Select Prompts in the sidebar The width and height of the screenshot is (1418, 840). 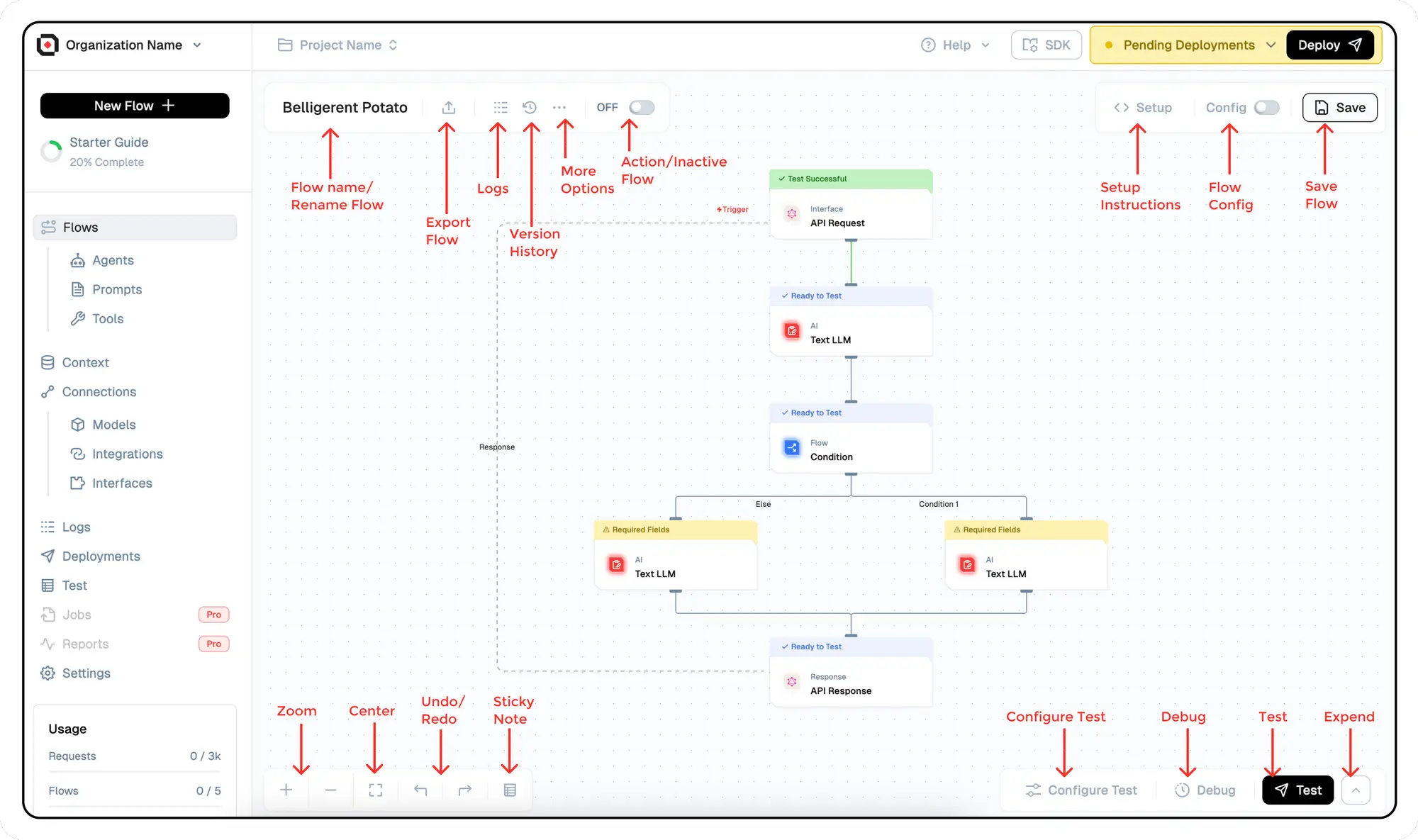coord(117,289)
